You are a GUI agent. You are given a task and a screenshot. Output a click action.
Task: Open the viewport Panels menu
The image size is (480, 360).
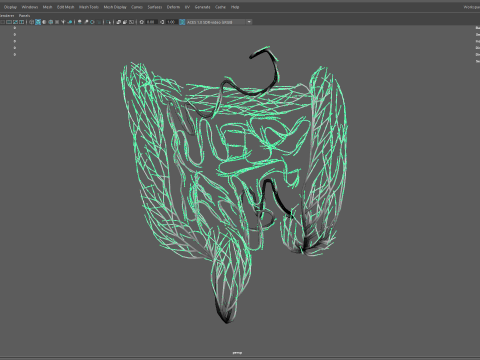(24, 16)
